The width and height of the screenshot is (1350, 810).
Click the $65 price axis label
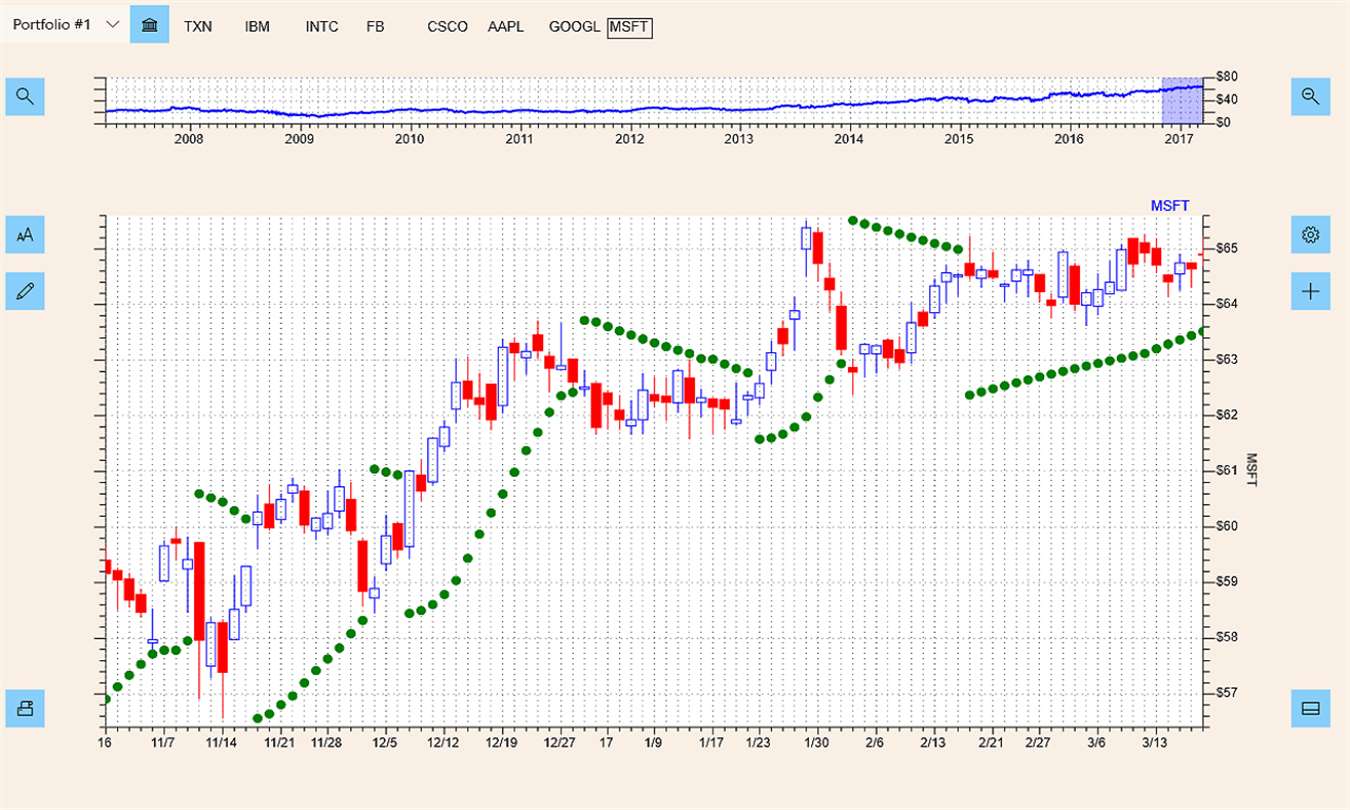(x=1227, y=248)
